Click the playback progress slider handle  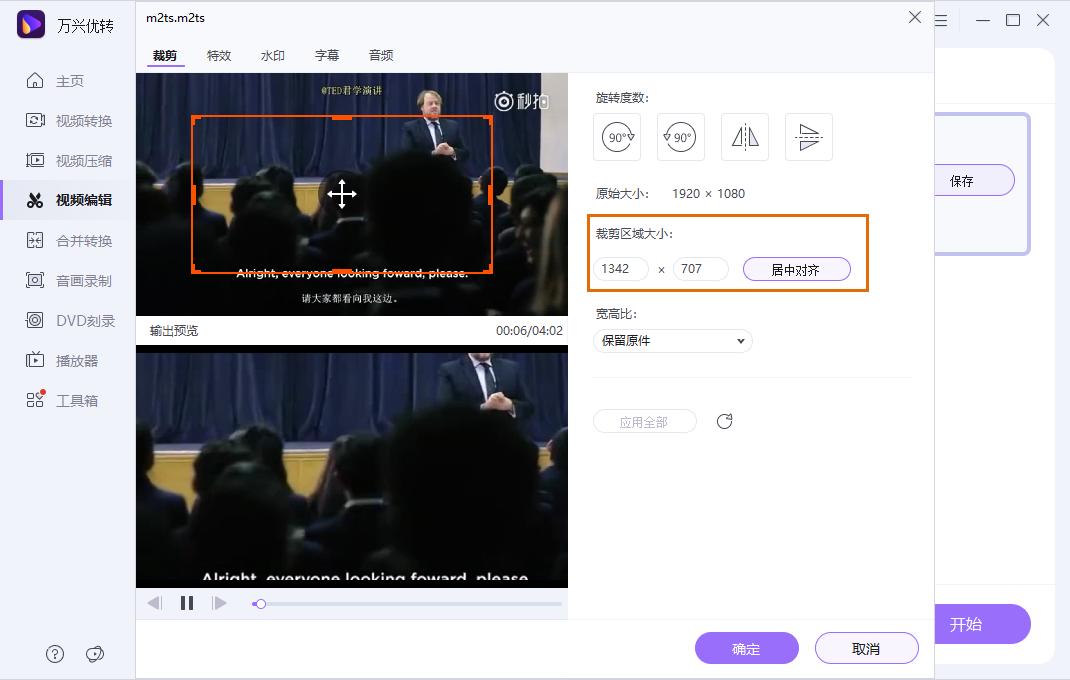[260, 604]
